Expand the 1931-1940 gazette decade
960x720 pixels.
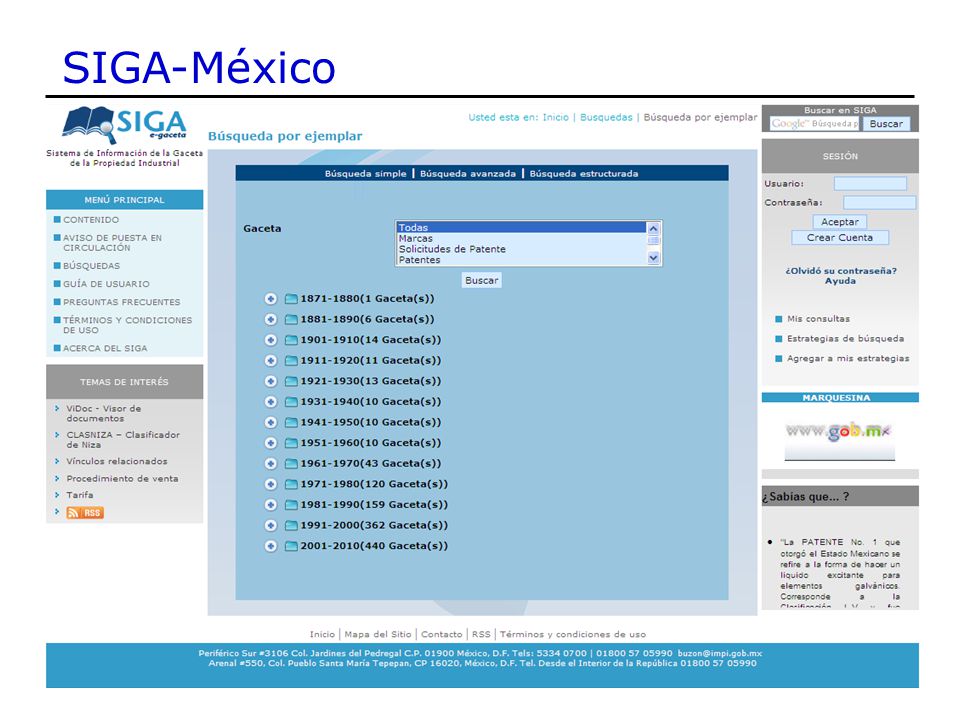(271, 402)
